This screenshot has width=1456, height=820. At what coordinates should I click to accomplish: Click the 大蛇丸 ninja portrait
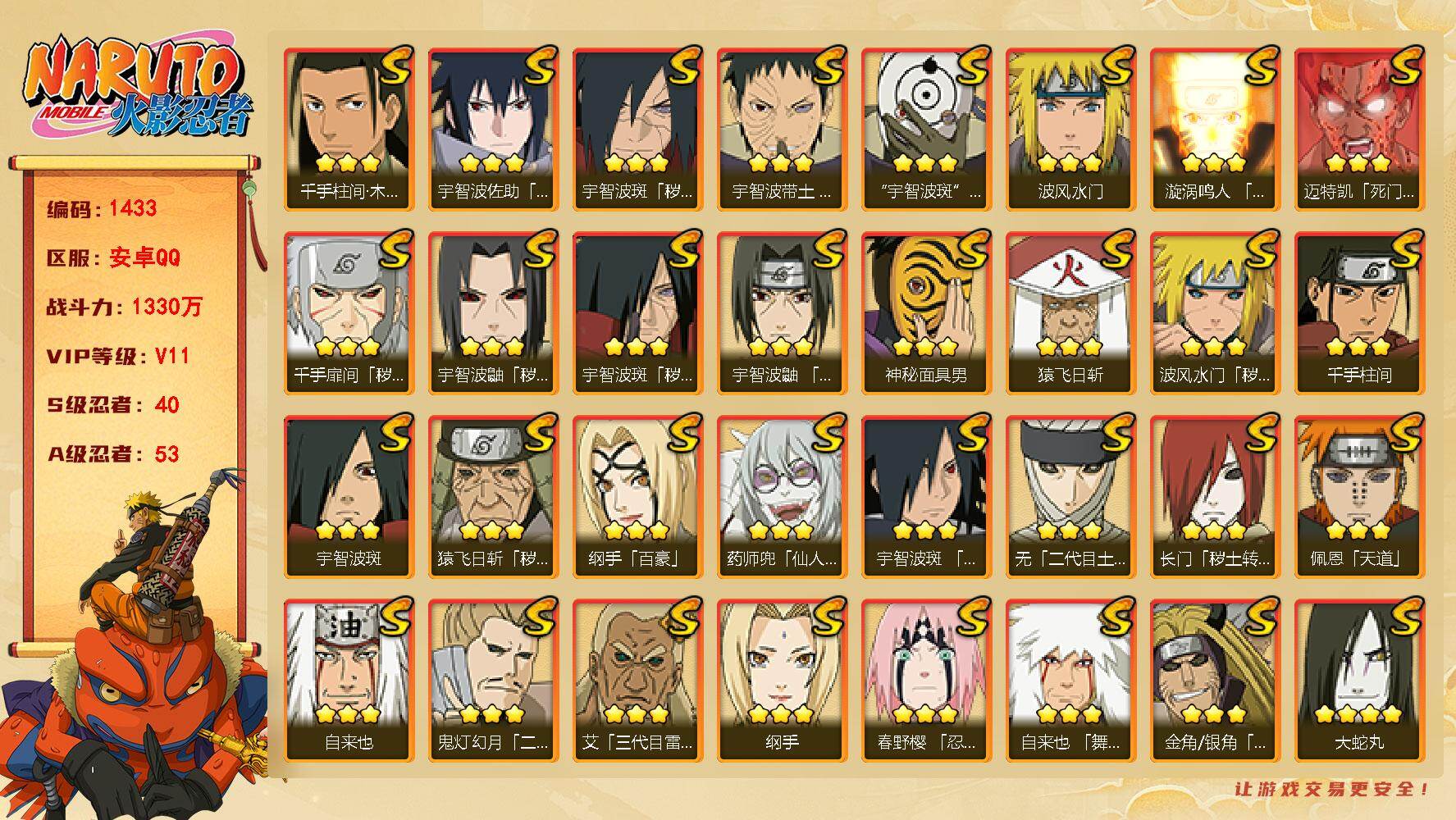(1359, 680)
